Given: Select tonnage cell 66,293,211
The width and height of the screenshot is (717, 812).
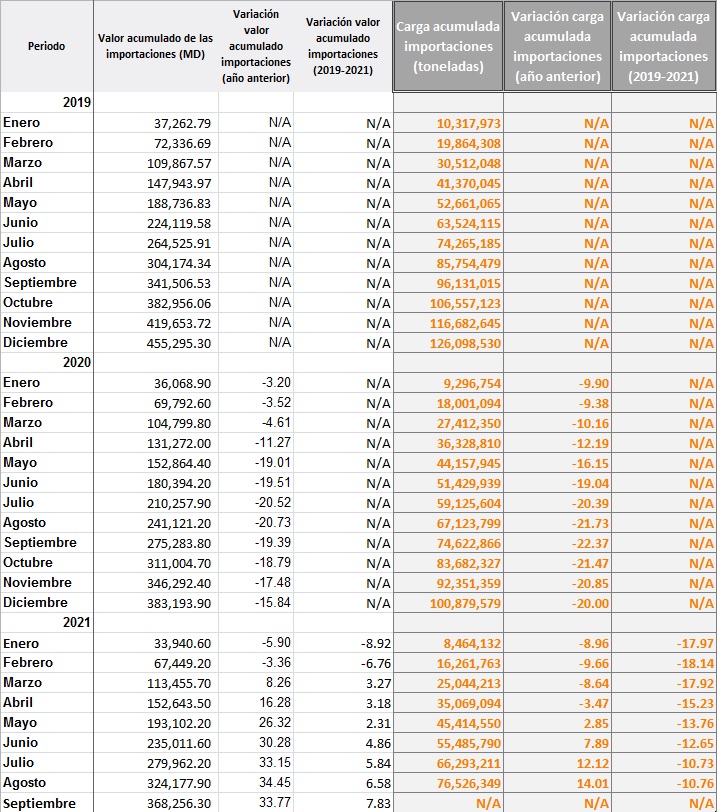Looking at the screenshot, I should 448,763.
